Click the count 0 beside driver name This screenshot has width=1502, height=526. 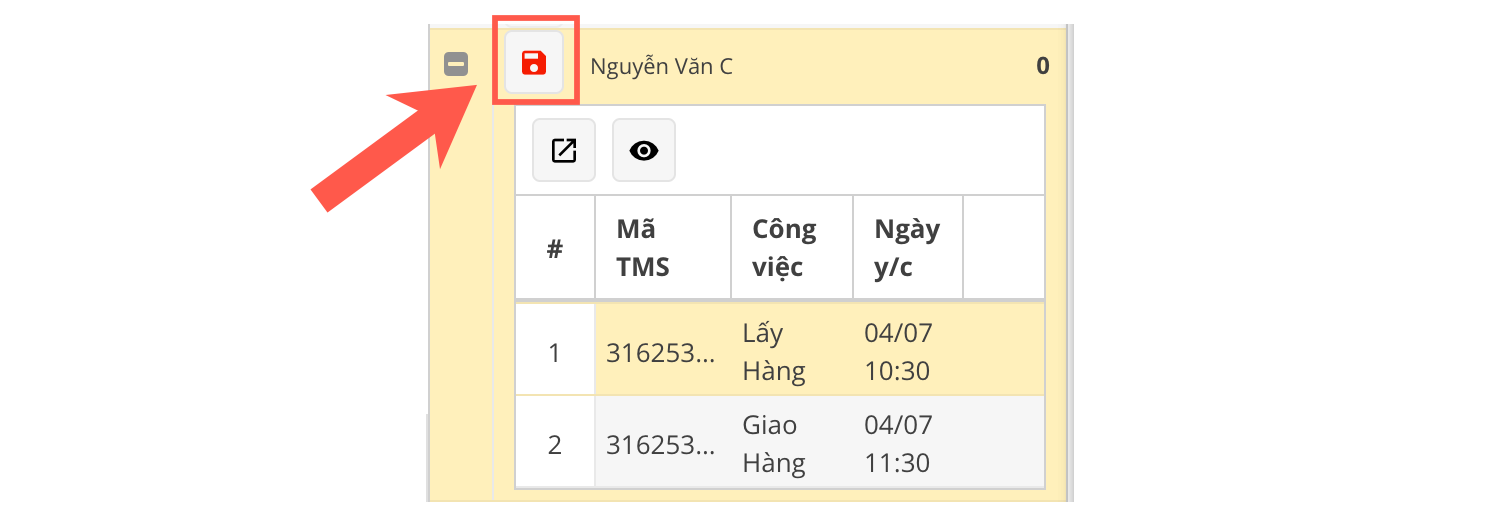point(1042,67)
